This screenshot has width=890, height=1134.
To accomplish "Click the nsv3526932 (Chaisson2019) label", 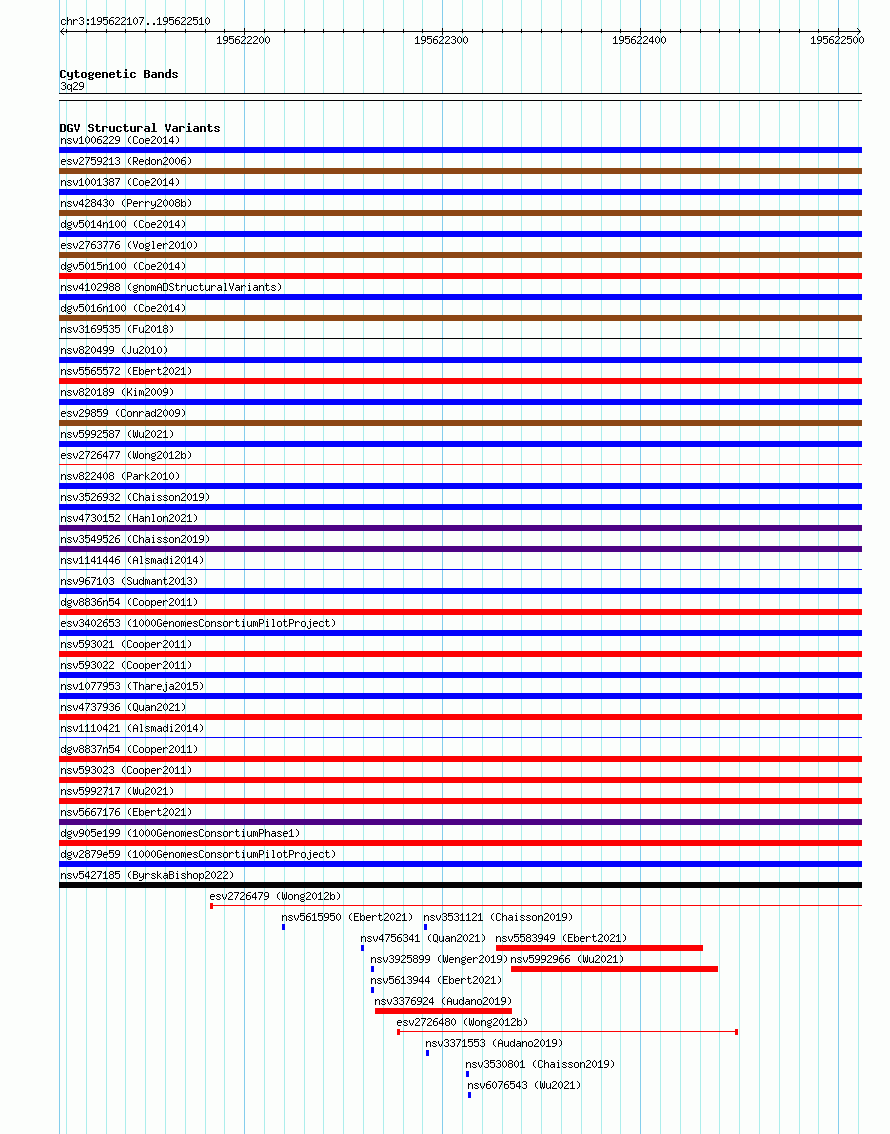I will coord(135,497).
